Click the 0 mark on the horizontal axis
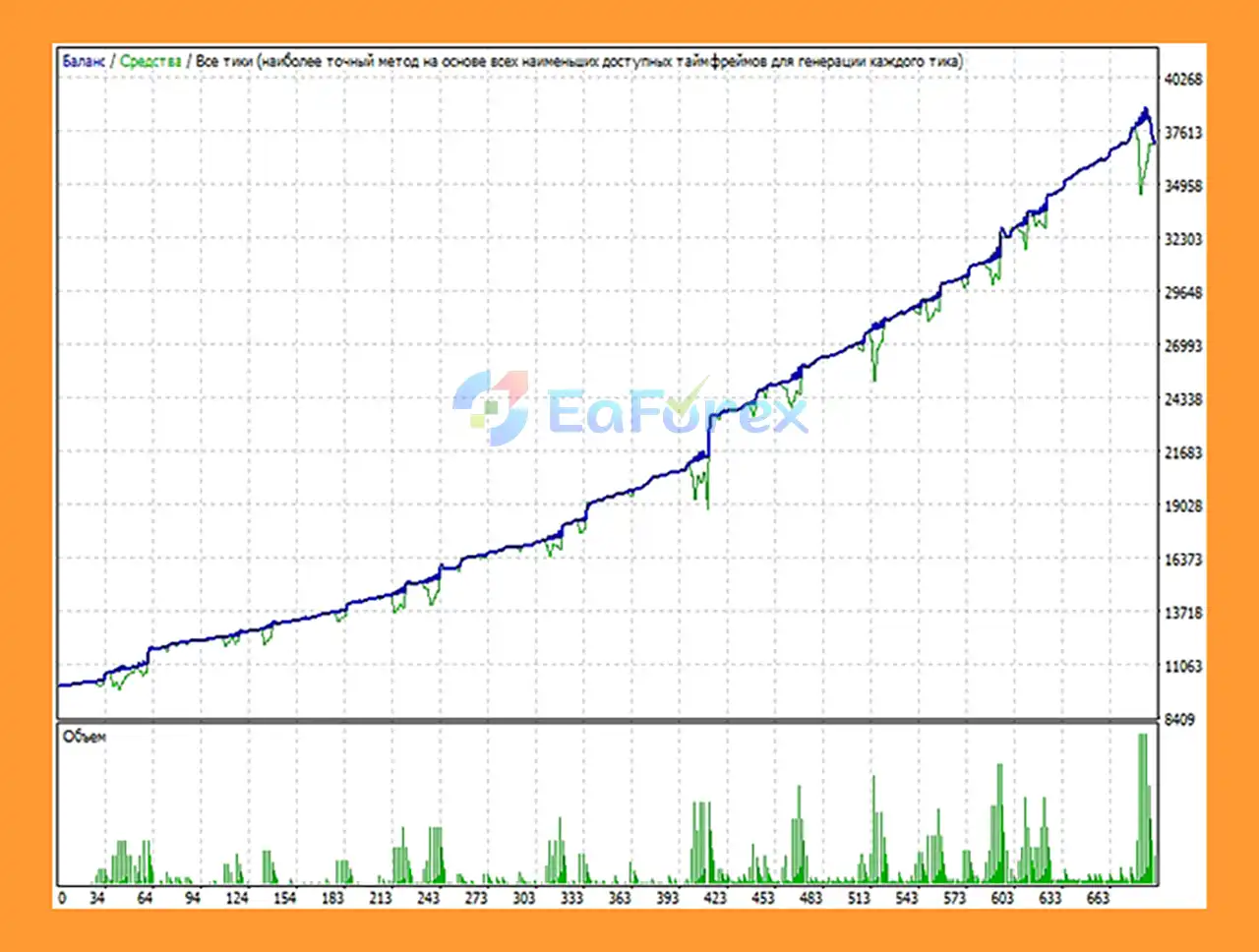The image size is (1259, 952). (63, 898)
